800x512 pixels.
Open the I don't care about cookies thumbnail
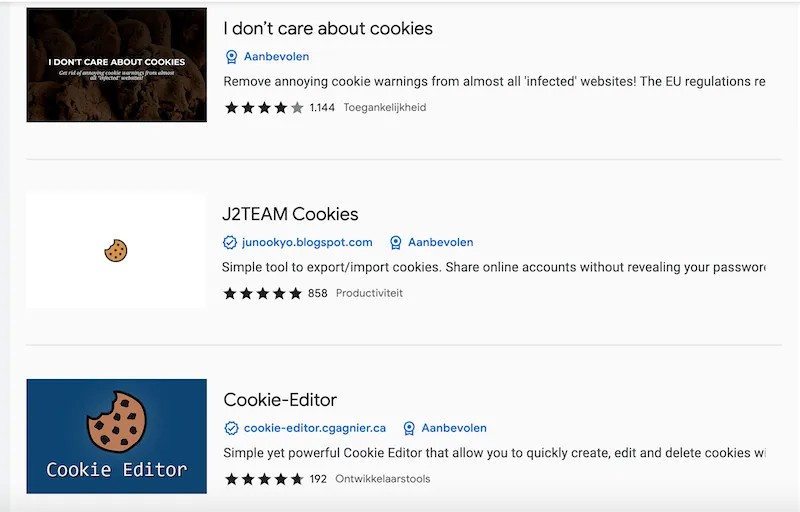pyautogui.click(x=117, y=65)
